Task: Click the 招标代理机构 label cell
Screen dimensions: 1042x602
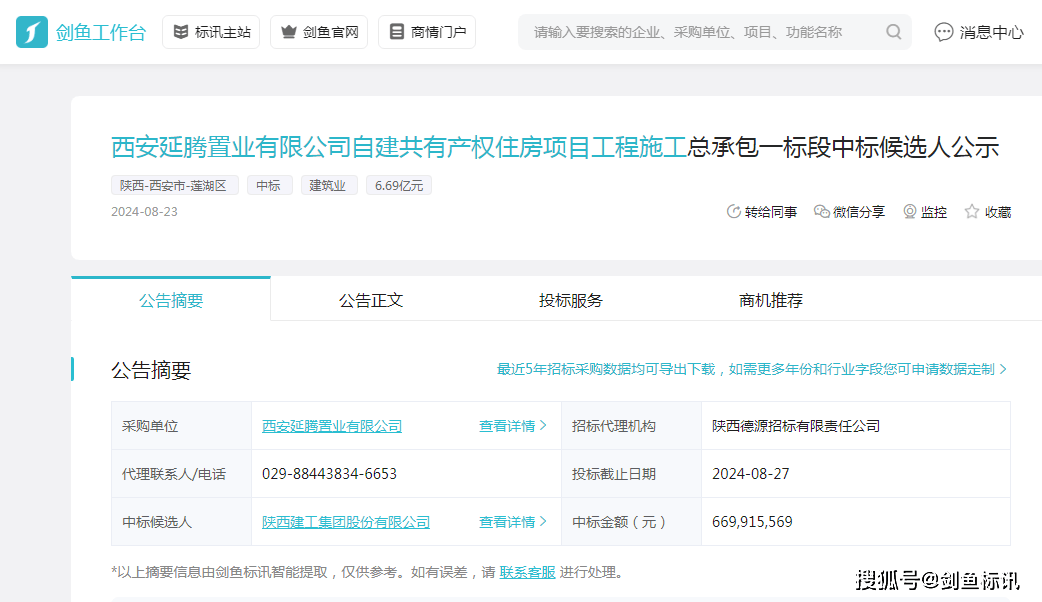Action: coord(631,426)
